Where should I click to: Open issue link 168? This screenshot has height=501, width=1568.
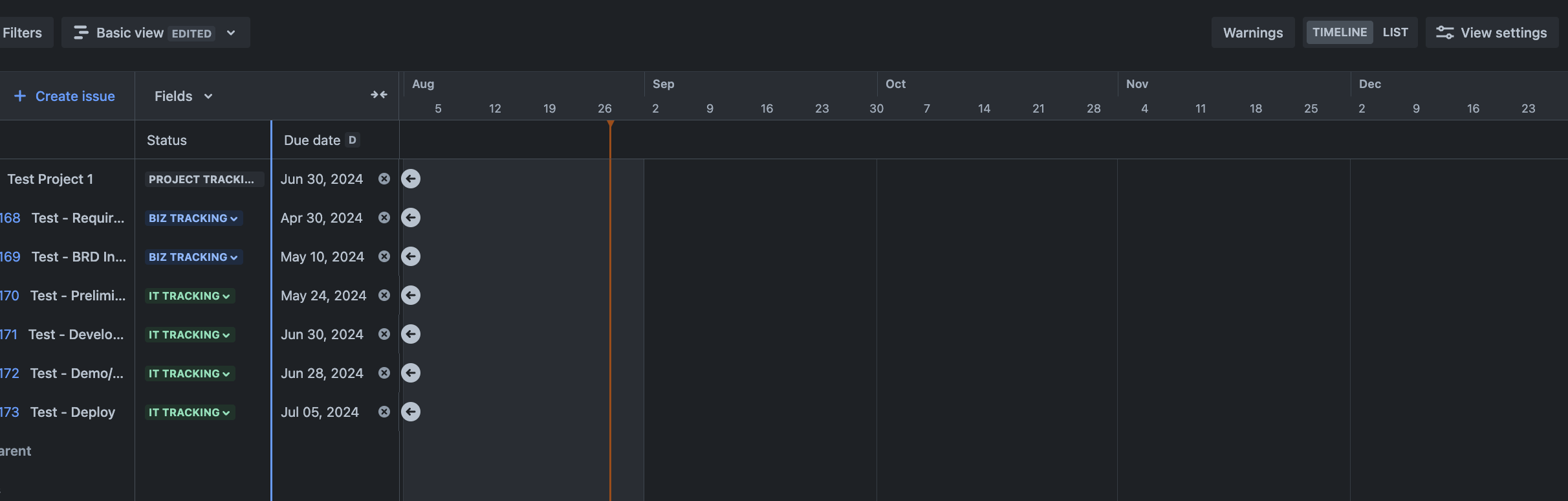10,217
